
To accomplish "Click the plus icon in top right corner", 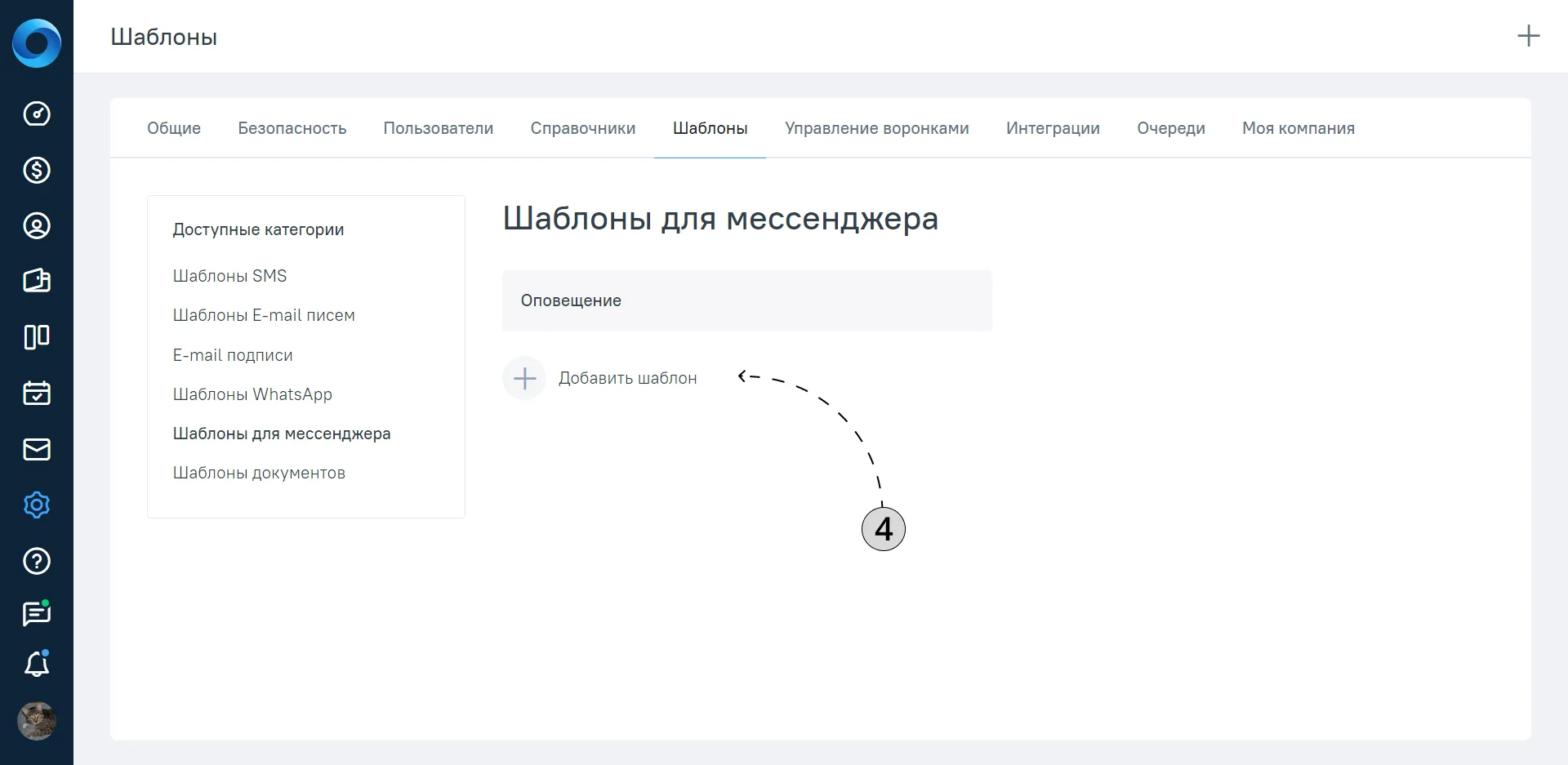I will click(1529, 36).
